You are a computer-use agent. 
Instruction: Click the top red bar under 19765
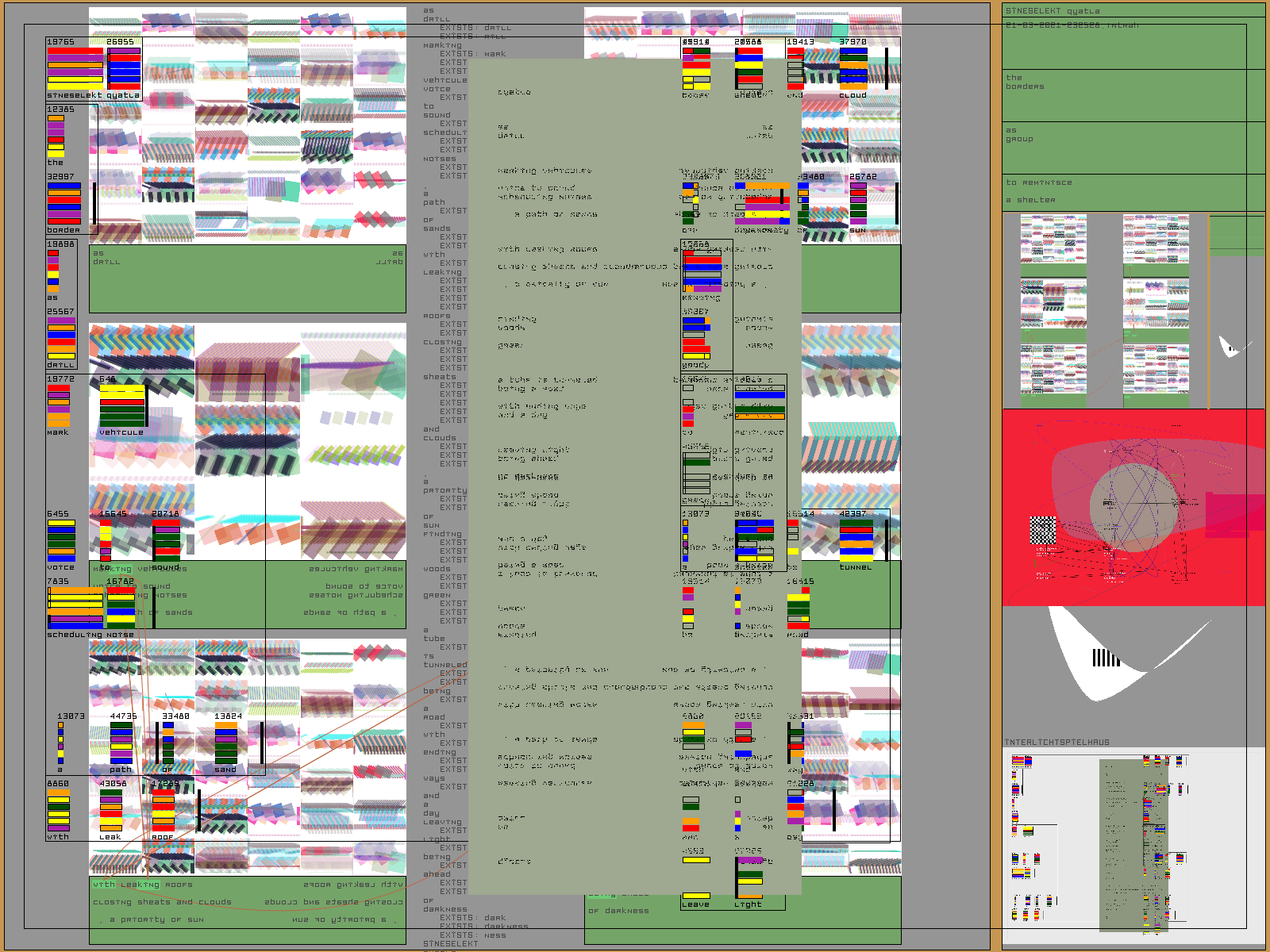[75, 51]
